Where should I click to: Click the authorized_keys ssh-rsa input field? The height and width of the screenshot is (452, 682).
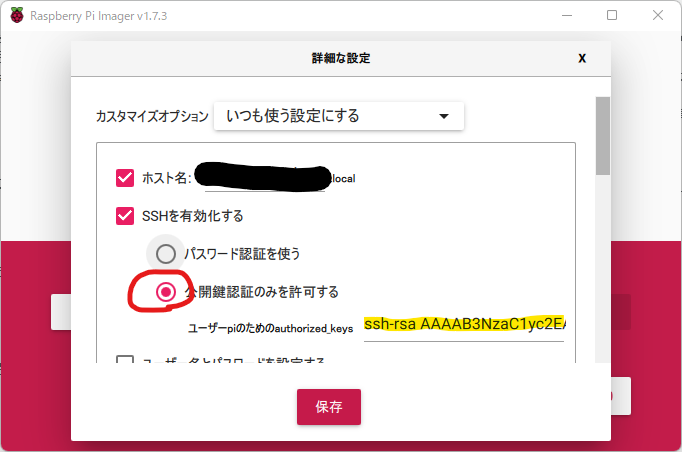464,326
